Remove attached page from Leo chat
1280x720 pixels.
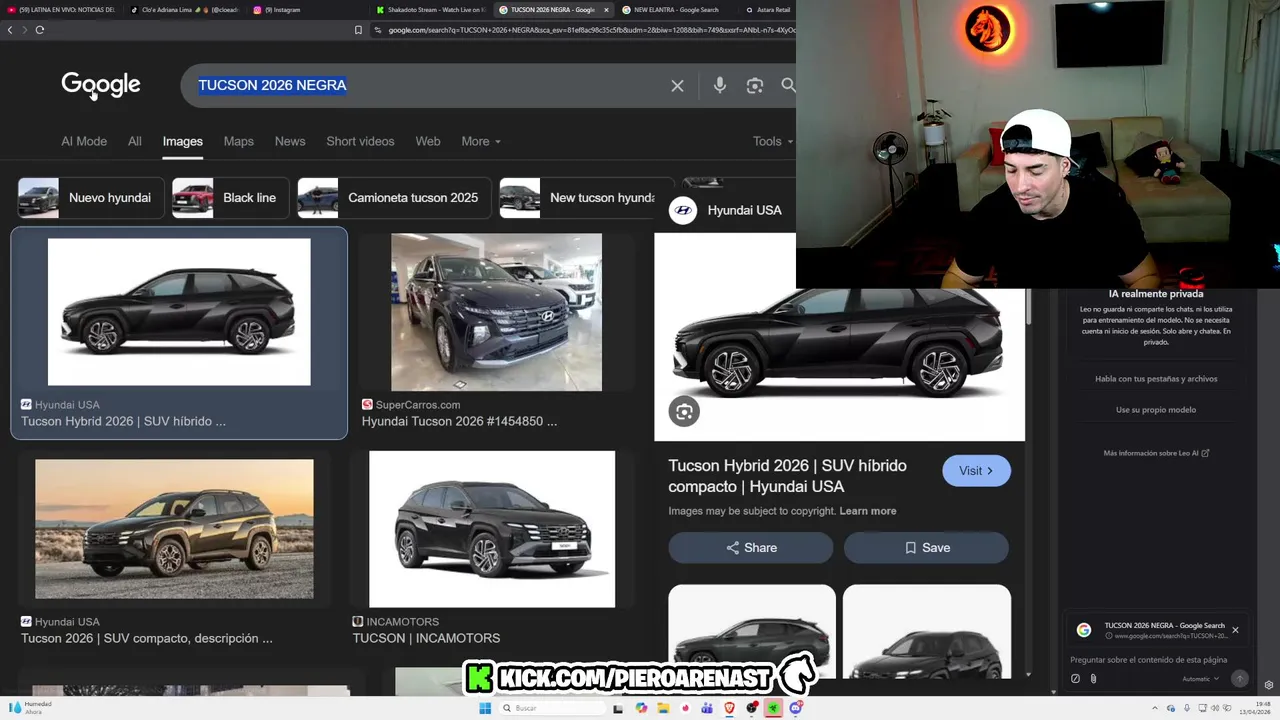1235,630
